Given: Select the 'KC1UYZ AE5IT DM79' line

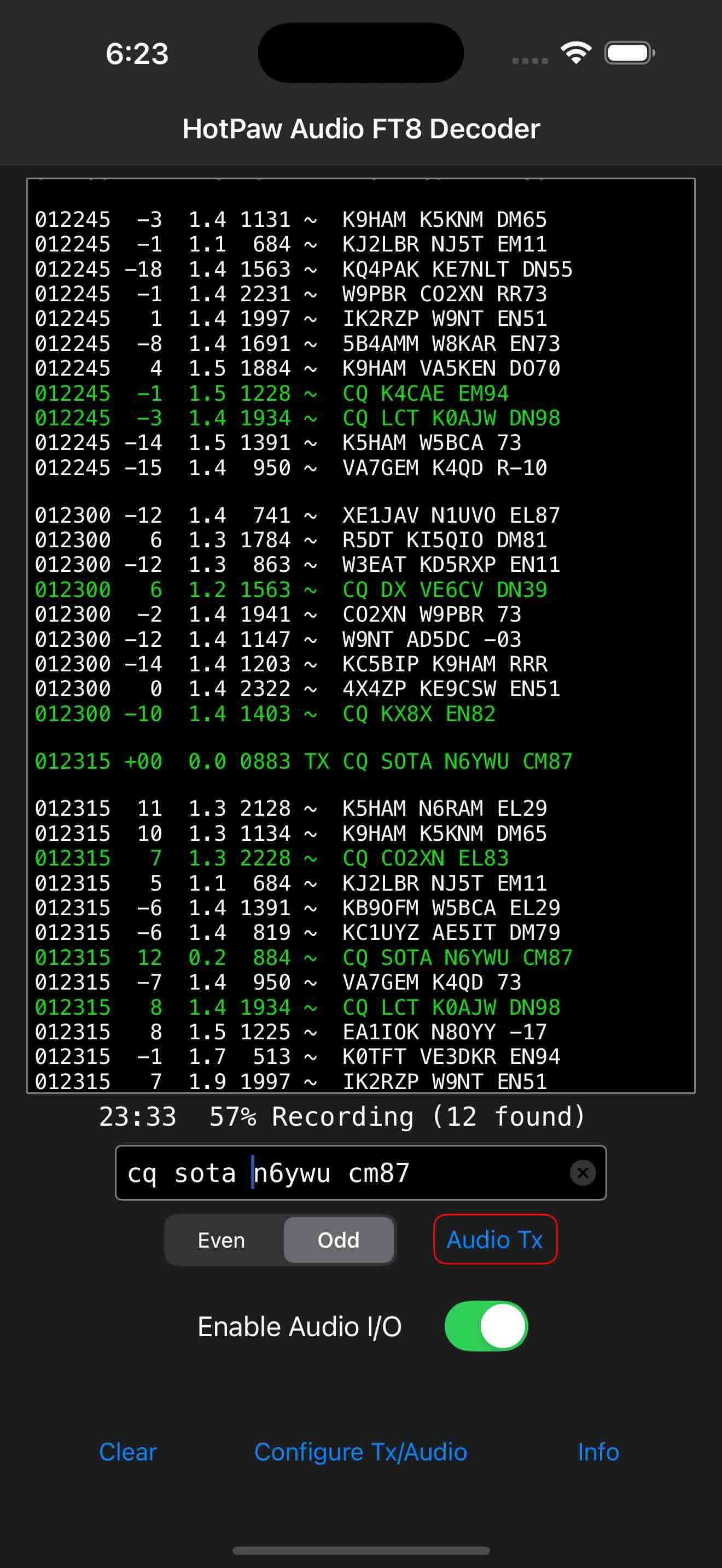Looking at the screenshot, I should [297, 933].
